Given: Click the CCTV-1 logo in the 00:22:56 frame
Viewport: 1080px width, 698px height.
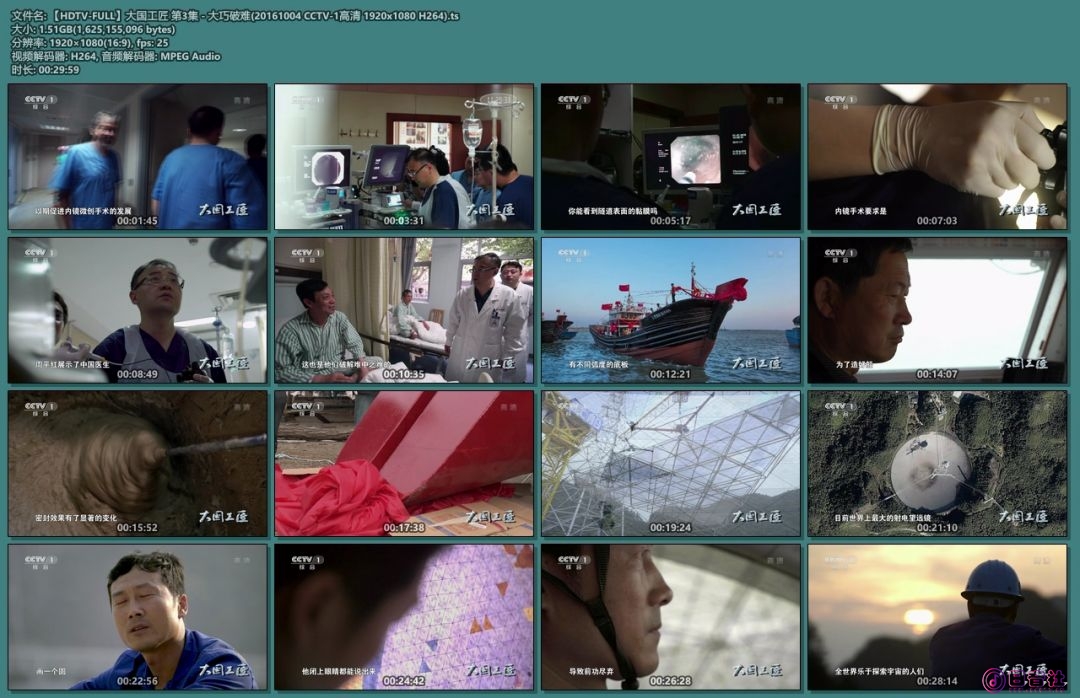Looking at the screenshot, I should point(41,562).
